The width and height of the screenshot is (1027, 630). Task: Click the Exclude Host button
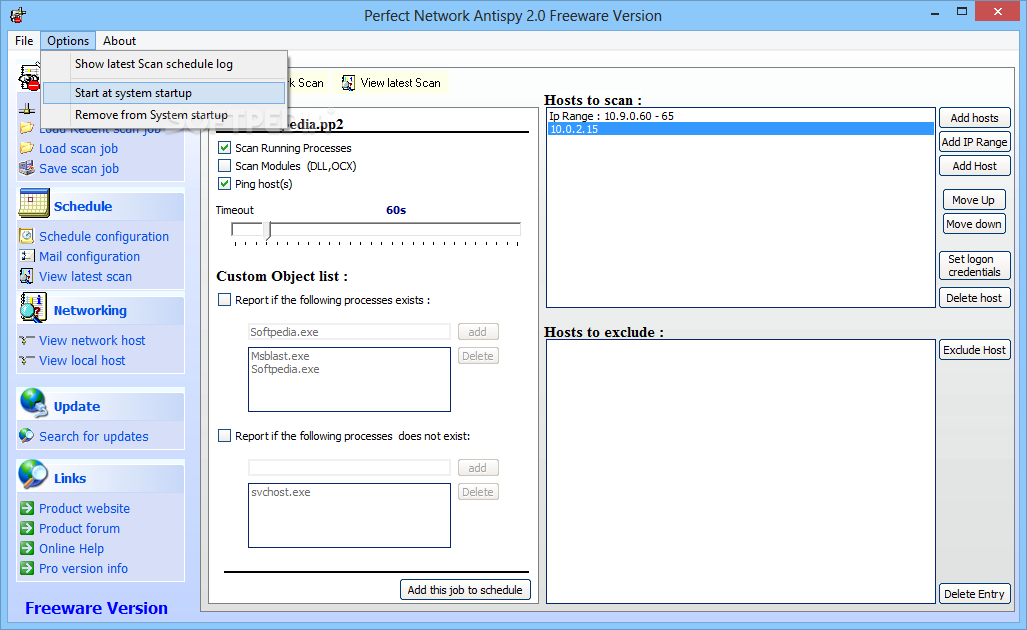coord(975,350)
